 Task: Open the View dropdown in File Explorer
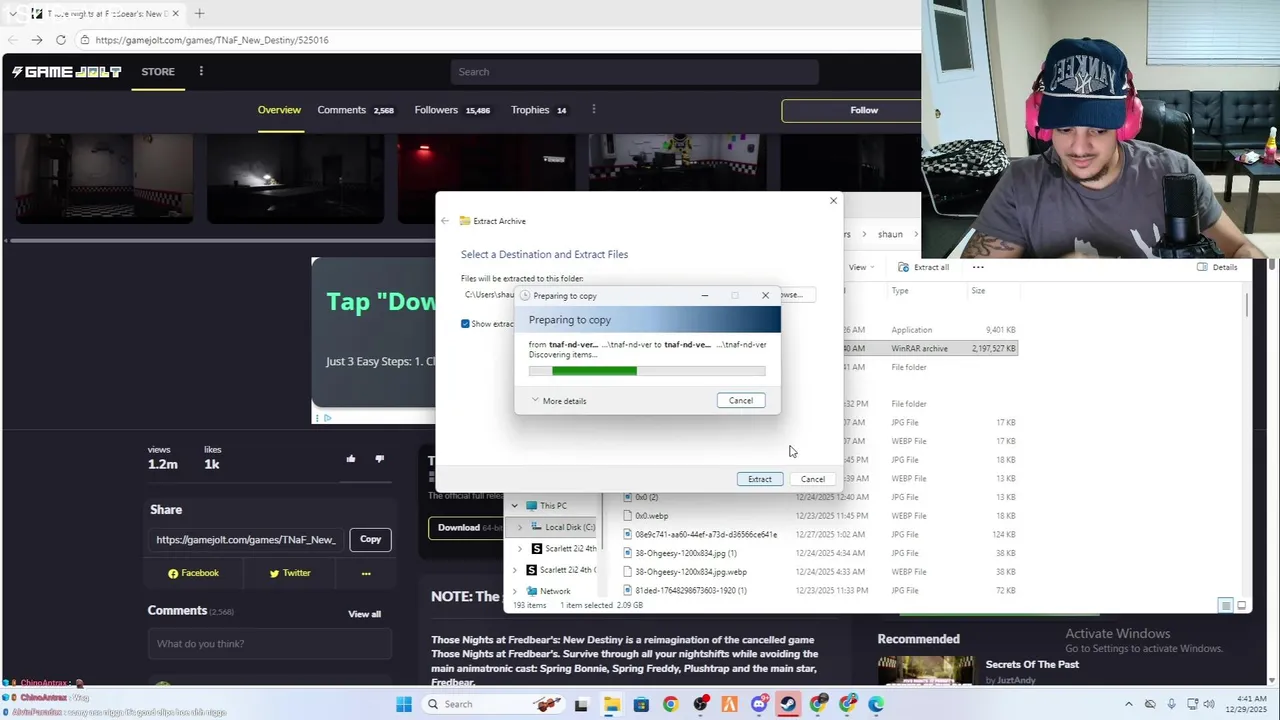pos(861,267)
